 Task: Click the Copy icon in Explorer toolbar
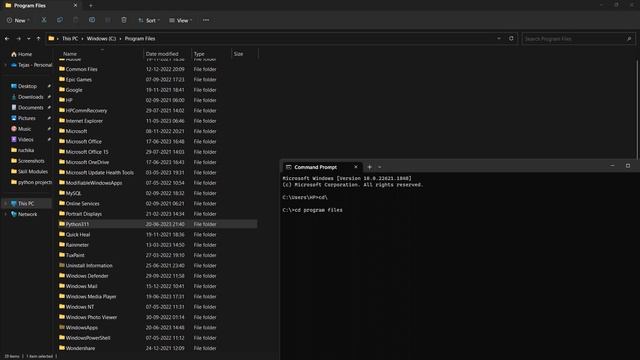(60, 20)
